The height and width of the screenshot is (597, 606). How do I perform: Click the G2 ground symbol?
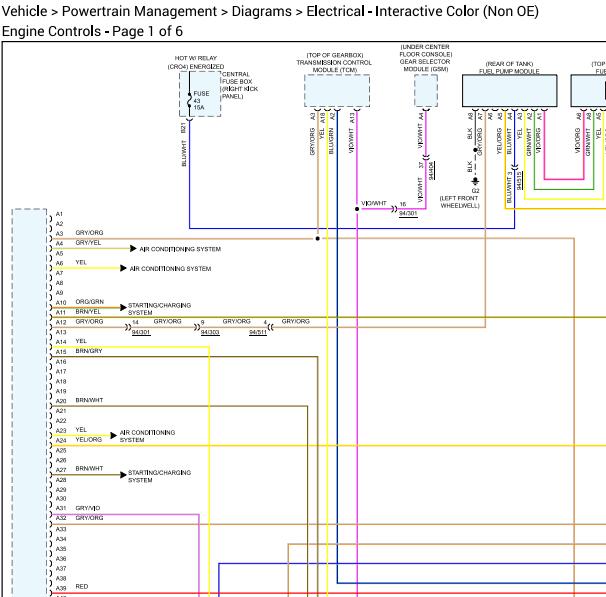pyautogui.click(x=475, y=181)
